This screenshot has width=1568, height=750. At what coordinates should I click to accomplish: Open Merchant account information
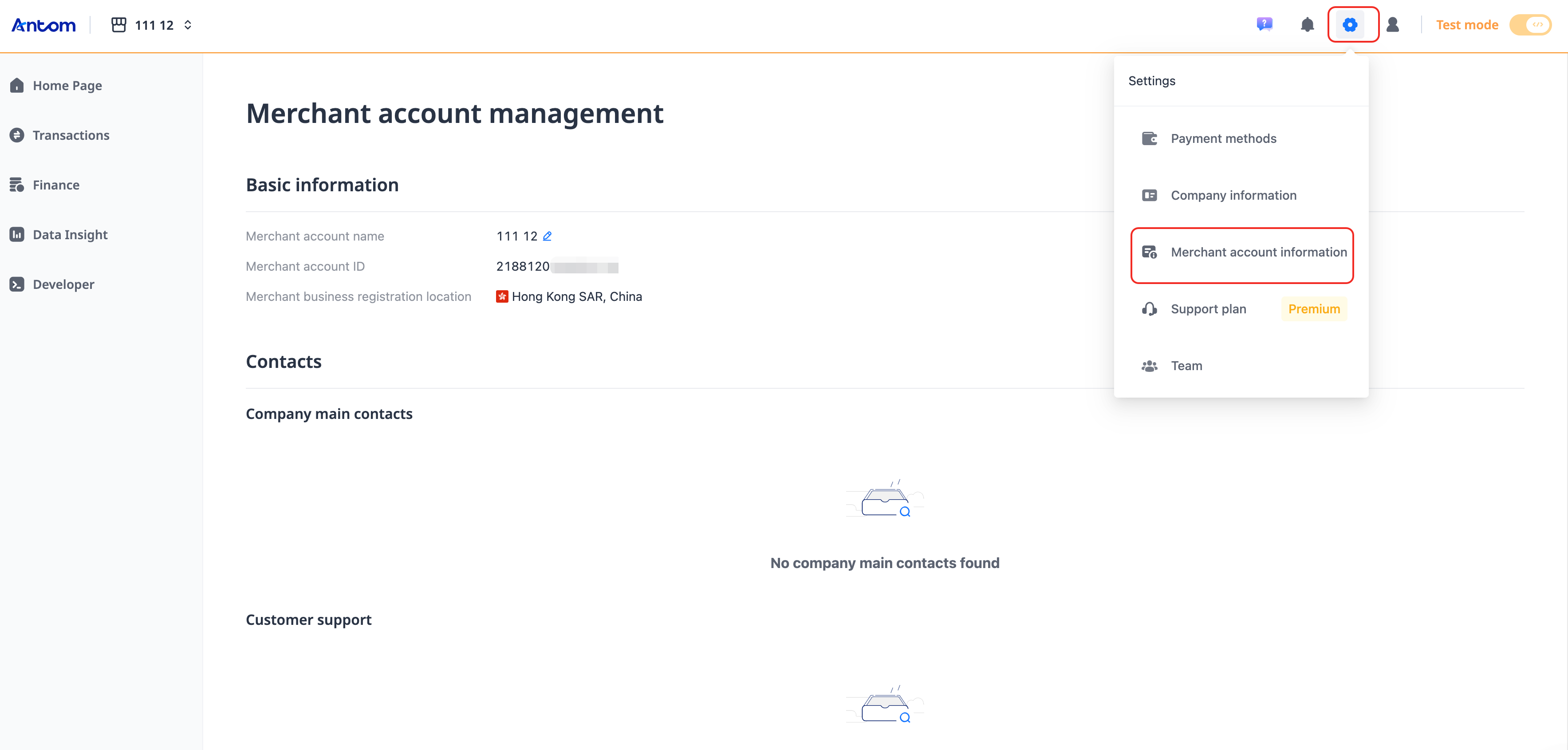click(1258, 252)
